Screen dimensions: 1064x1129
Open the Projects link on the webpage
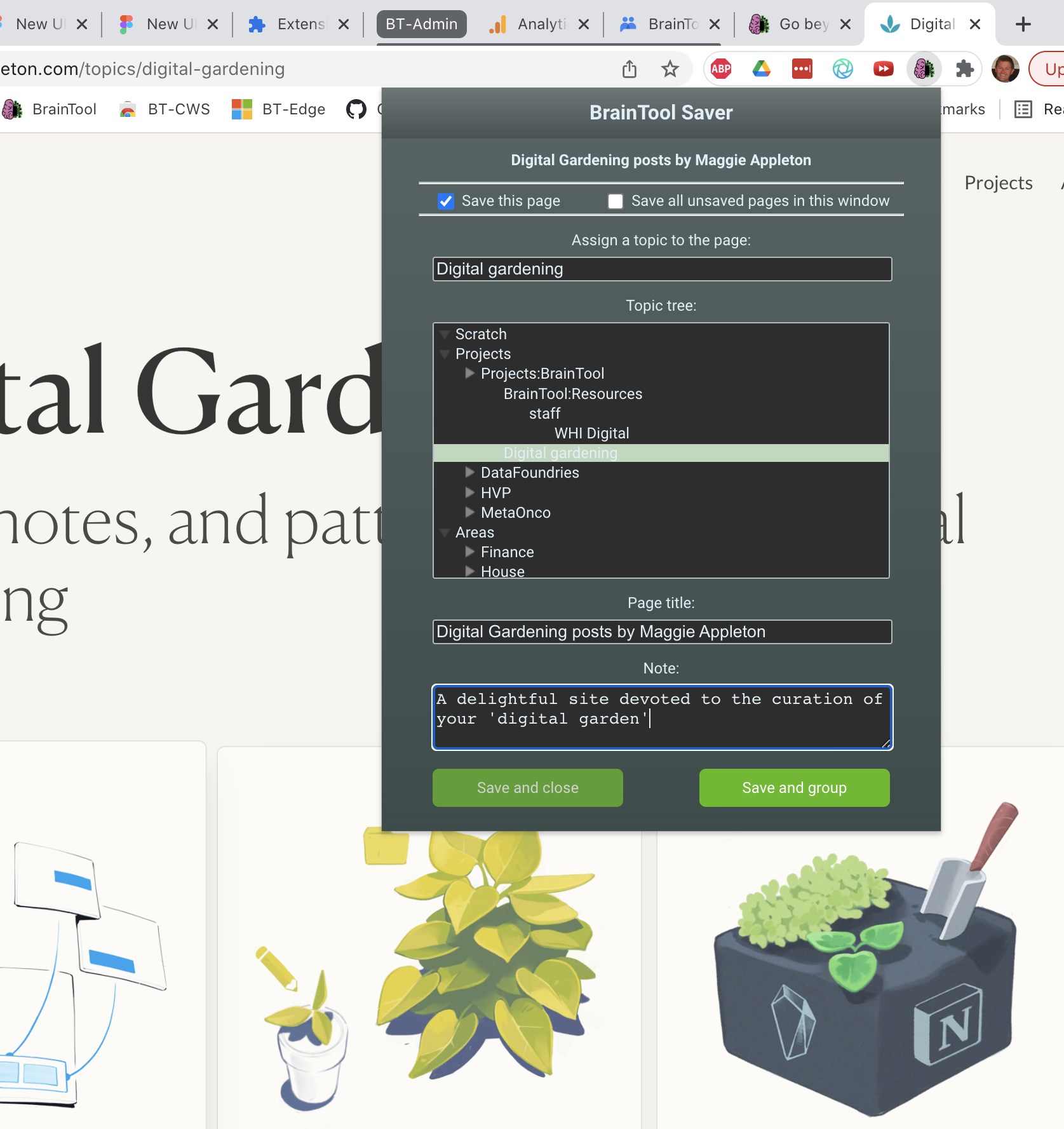999,183
